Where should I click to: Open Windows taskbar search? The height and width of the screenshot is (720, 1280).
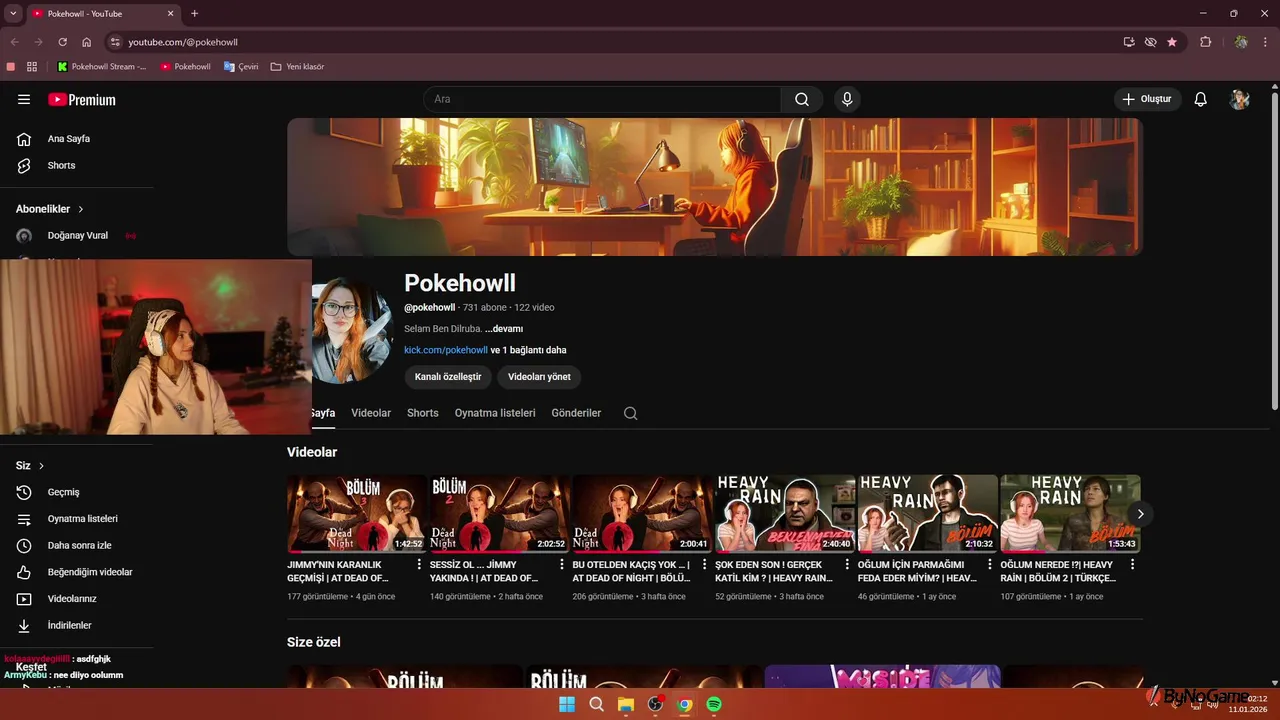coord(596,704)
